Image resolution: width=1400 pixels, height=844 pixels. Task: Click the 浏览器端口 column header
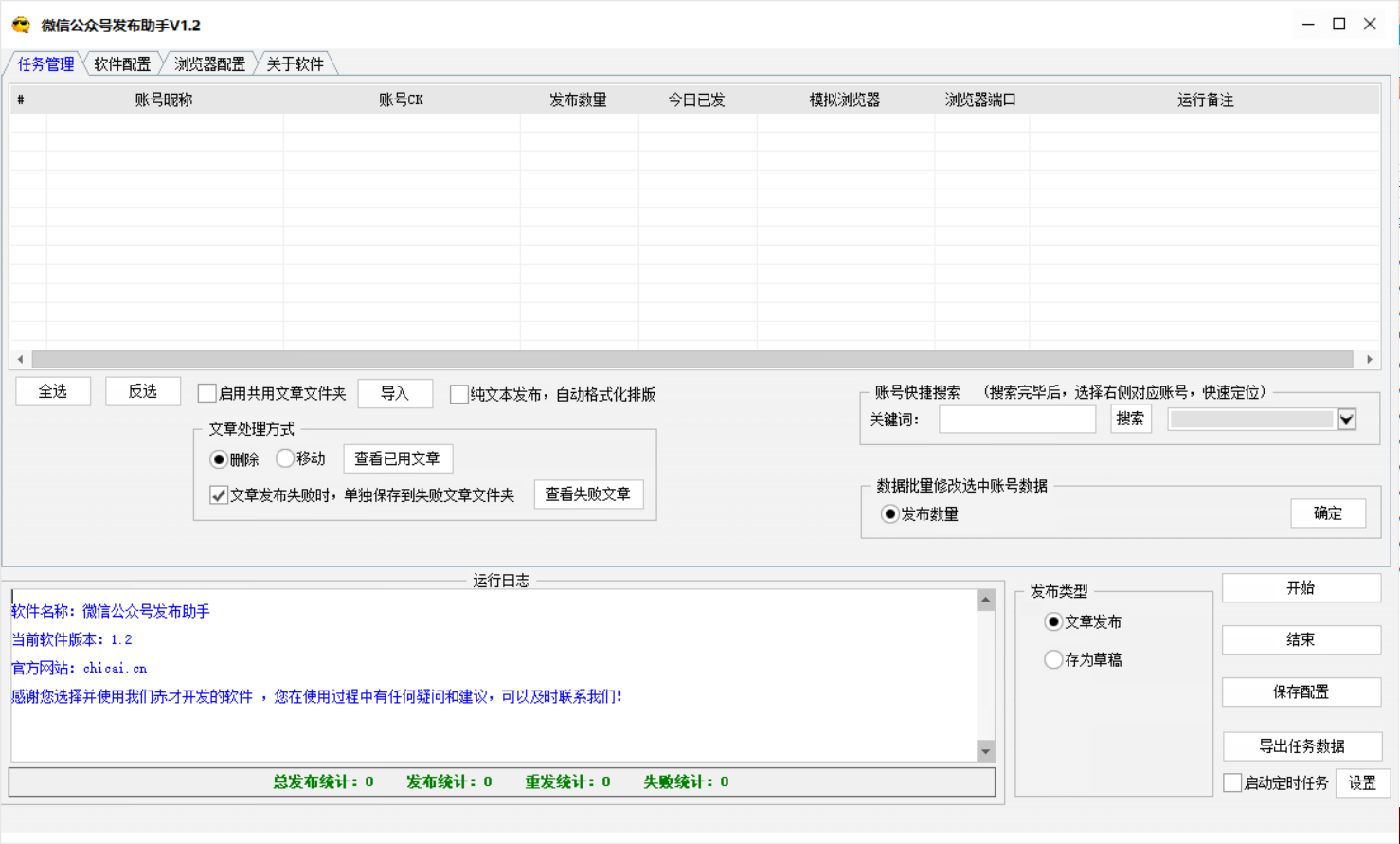[980, 99]
